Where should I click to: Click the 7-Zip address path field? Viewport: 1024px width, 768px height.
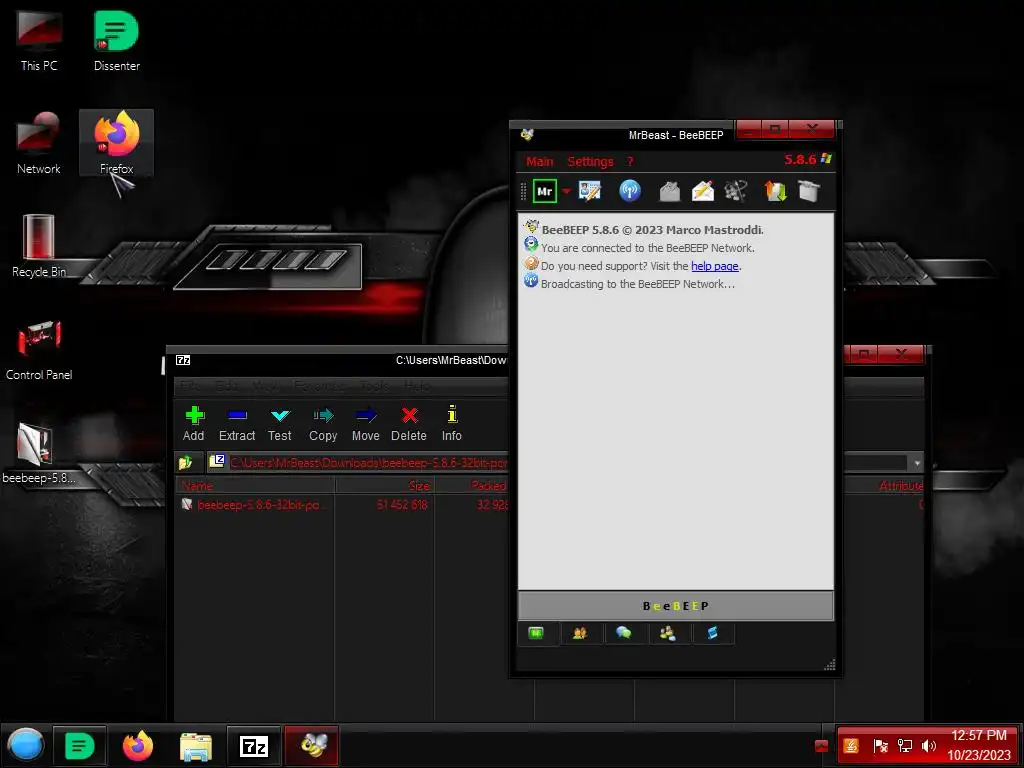(556, 463)
